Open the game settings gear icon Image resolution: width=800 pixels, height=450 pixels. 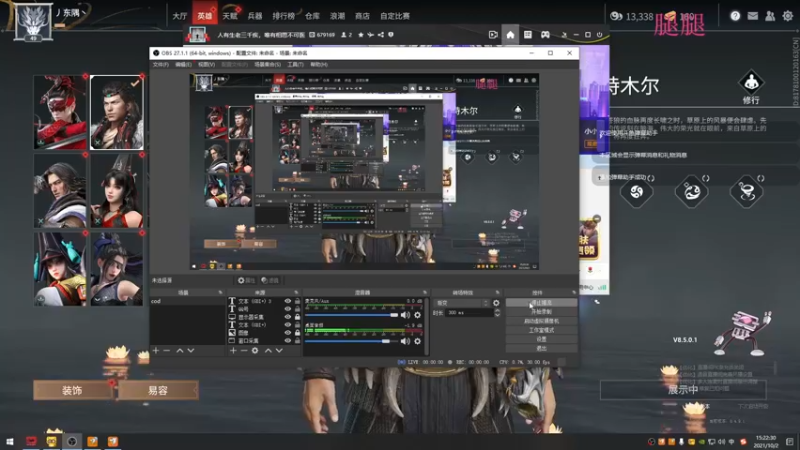(x=788, y=16)
